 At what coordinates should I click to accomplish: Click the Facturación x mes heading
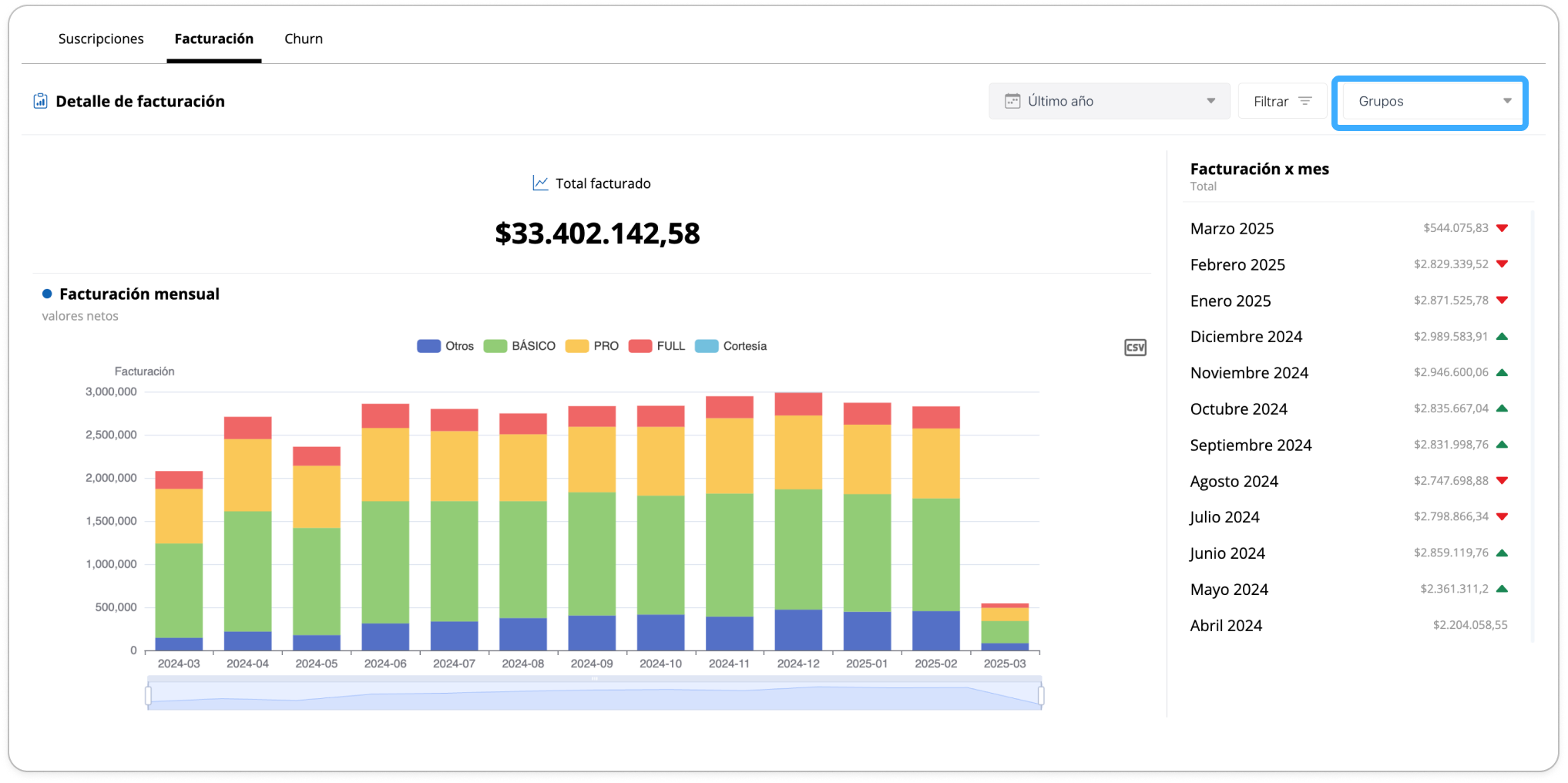[1259, 169]
